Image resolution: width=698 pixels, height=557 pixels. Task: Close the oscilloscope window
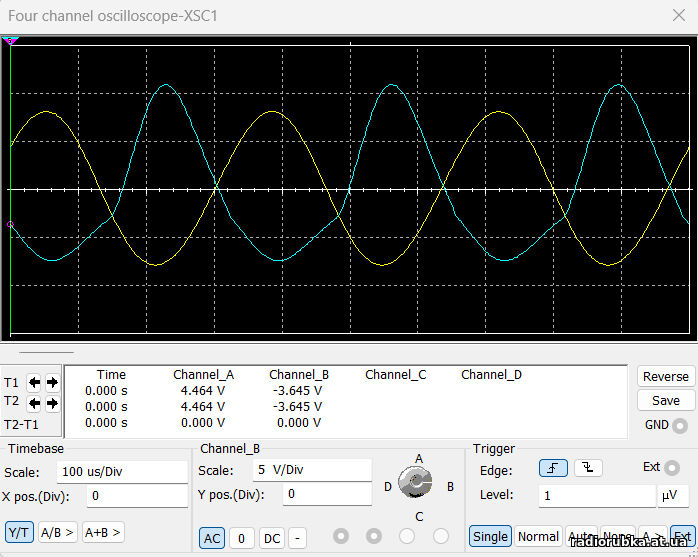pyautogui.click(x=679, y=15)
